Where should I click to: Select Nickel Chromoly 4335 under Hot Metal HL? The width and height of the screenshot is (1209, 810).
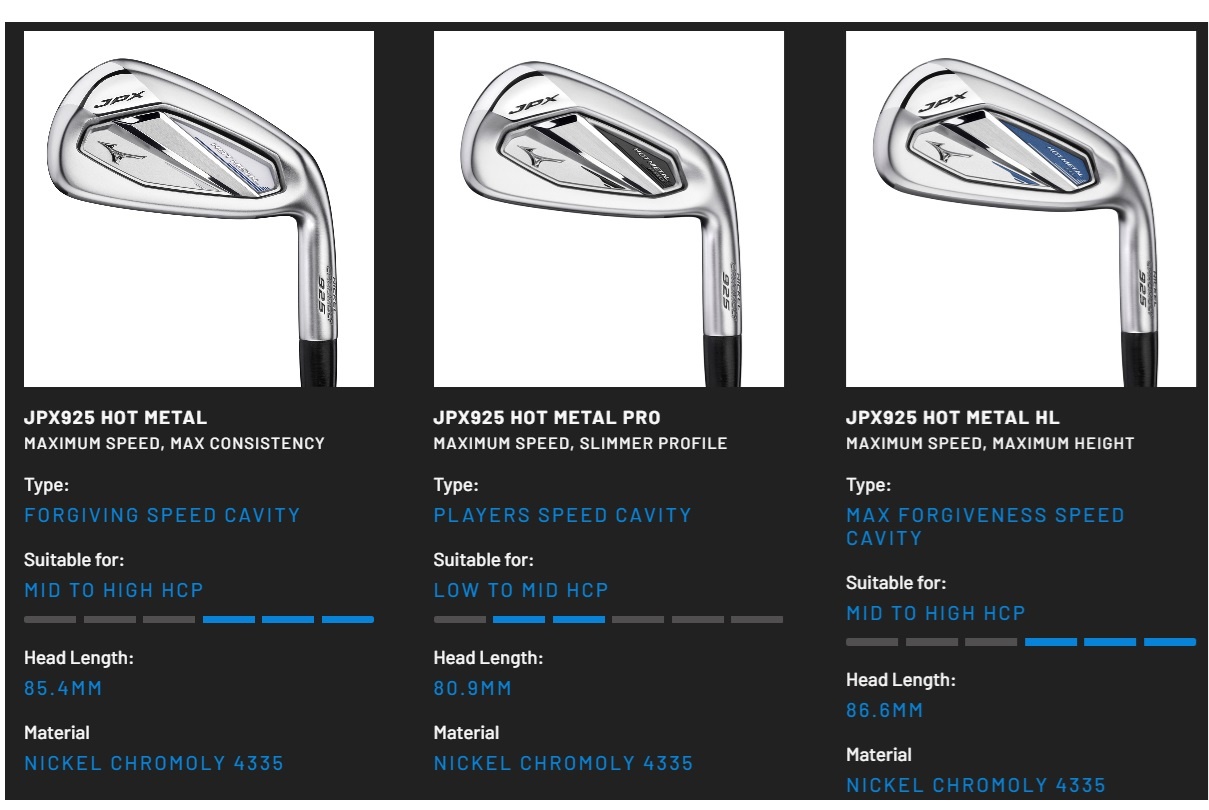[x=976, y=785]
